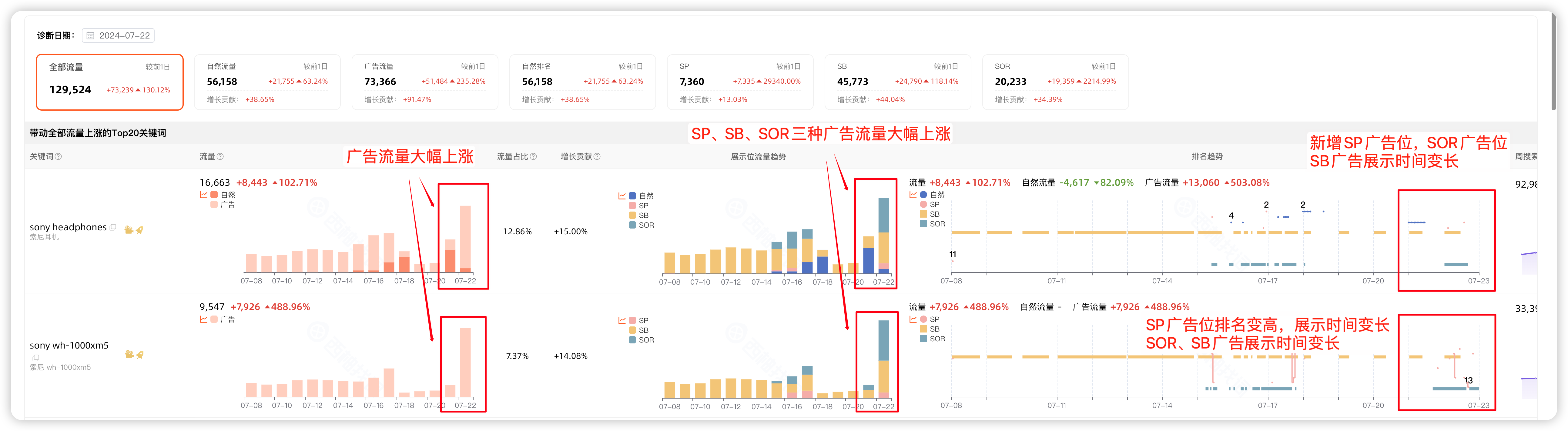Screen dimensions: 1568x431
Task: Copy the keyword sony headphones via copy icon
Action: pyautogui.click(x=112, y=227)
